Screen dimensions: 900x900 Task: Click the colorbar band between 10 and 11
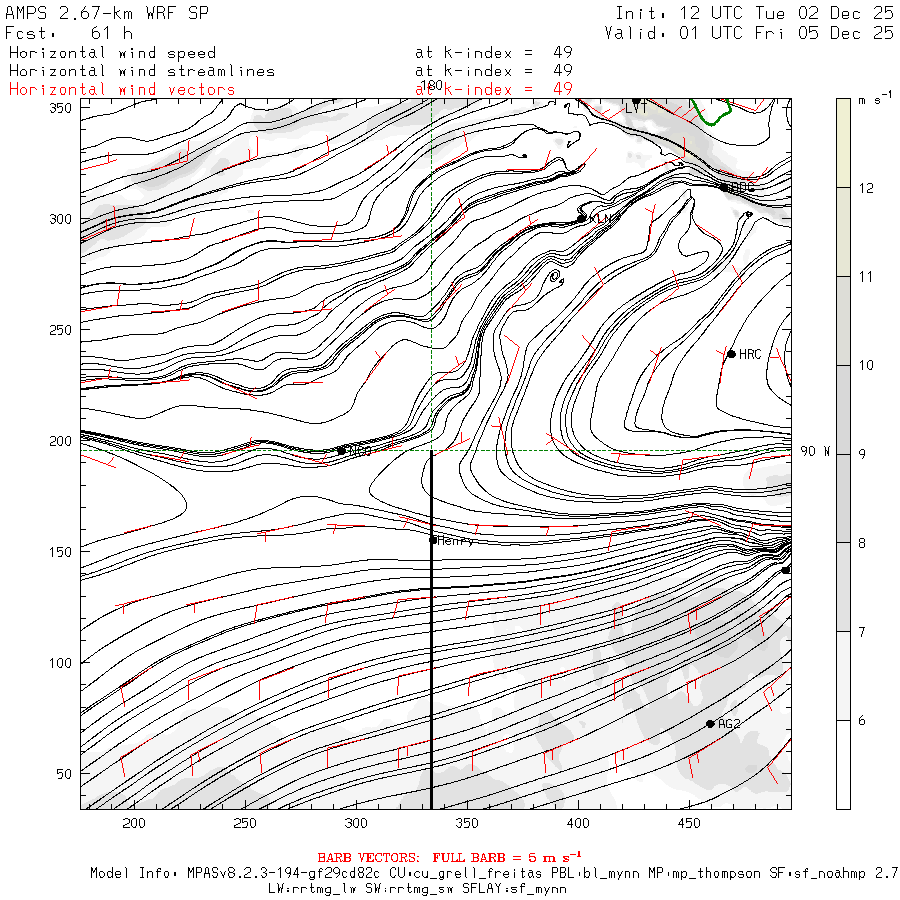(843, 321)
